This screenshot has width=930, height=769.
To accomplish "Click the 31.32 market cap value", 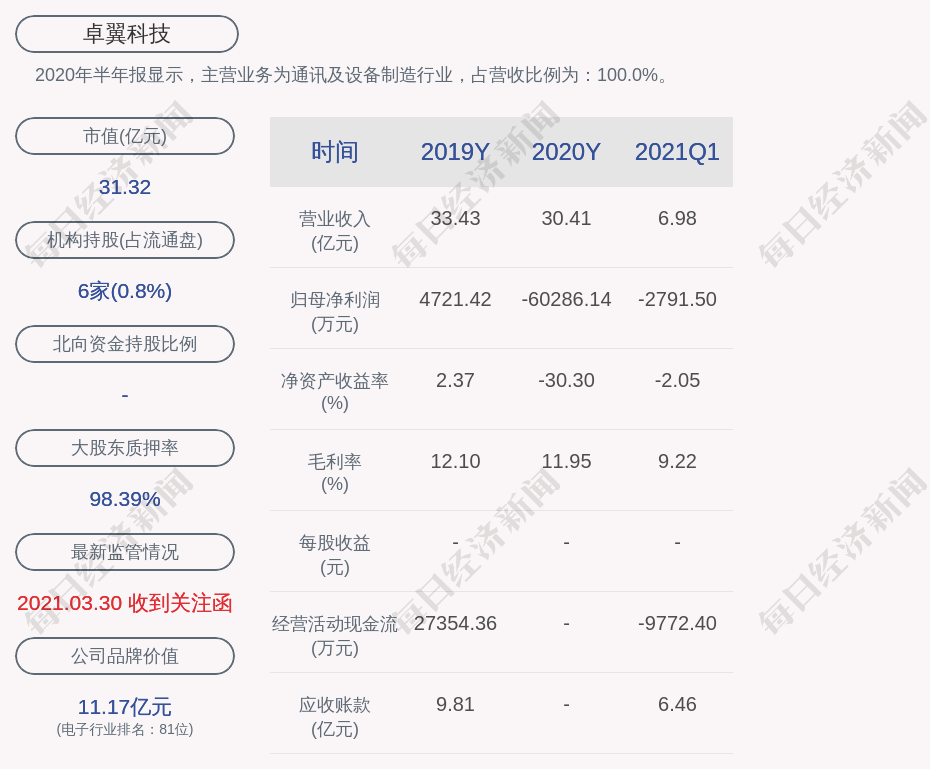I will pos(125,187).
